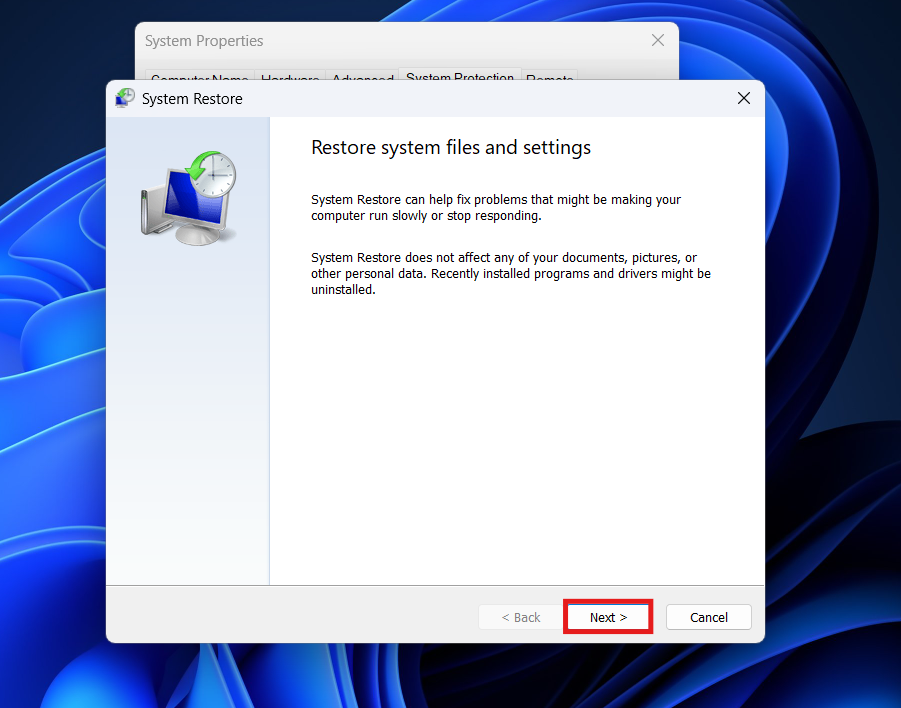Click the System Protection tab
The image size is (901, 708).
coord(460,76)
